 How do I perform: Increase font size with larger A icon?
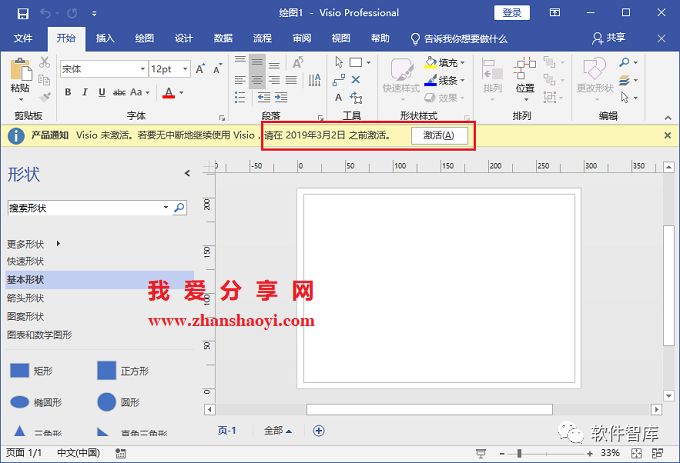click(200, 69)
